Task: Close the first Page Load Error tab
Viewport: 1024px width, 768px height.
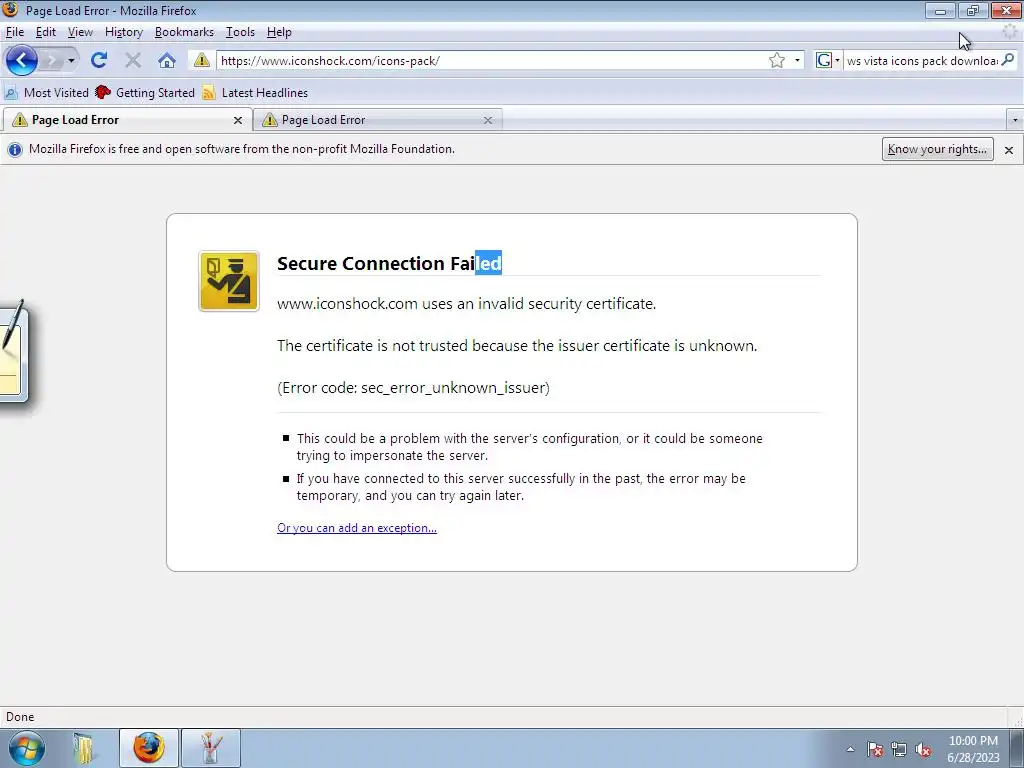Action: coord(238,120)
